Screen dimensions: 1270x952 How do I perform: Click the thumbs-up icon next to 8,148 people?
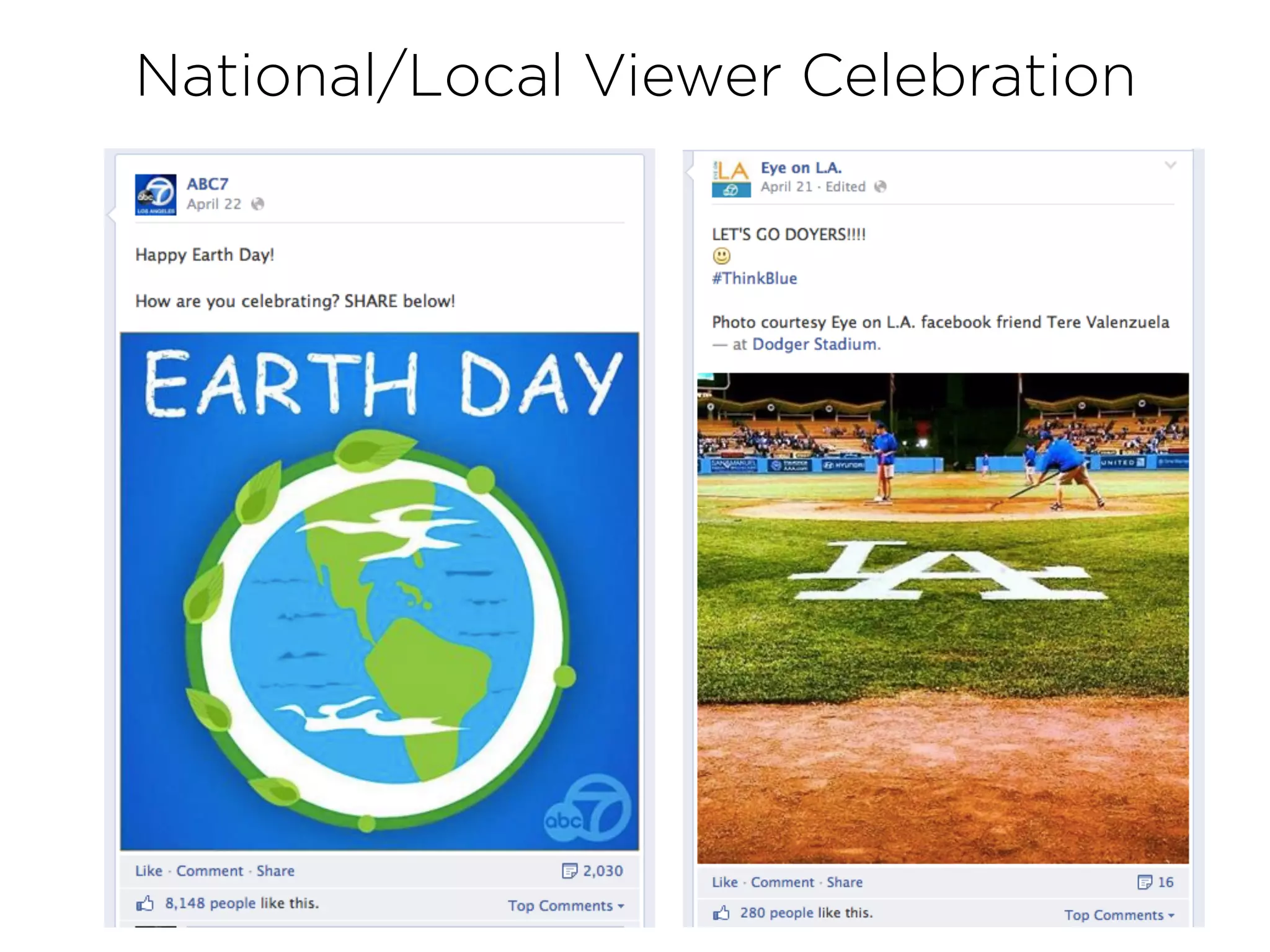pyautogui.click(x=145, y=904)
